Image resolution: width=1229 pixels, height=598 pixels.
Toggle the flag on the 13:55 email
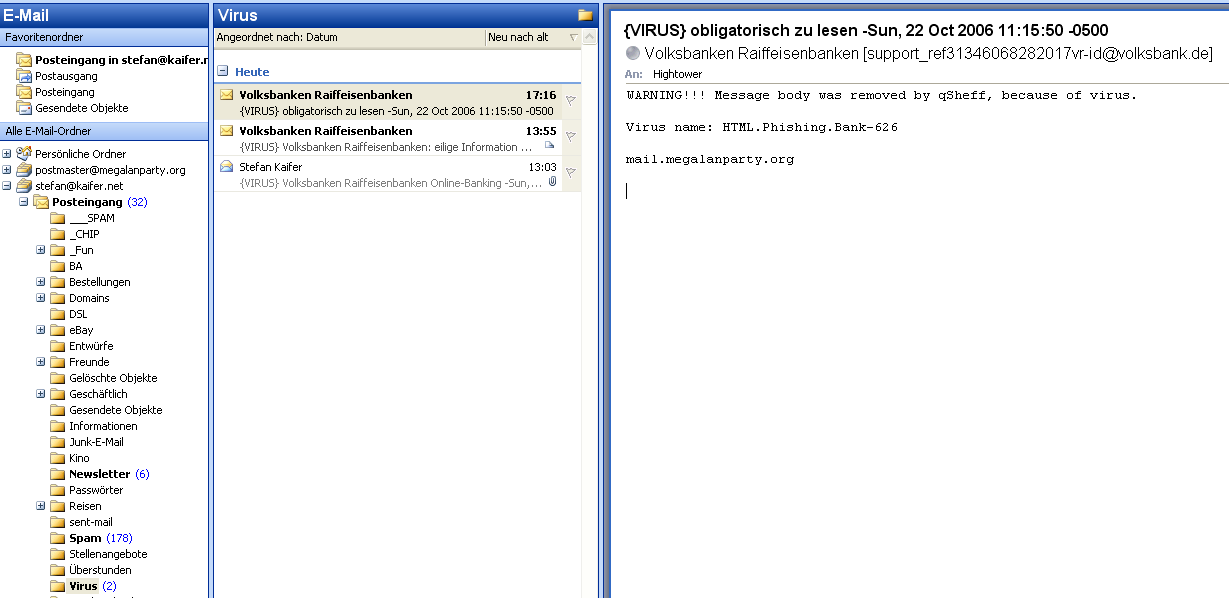(570, 136)
